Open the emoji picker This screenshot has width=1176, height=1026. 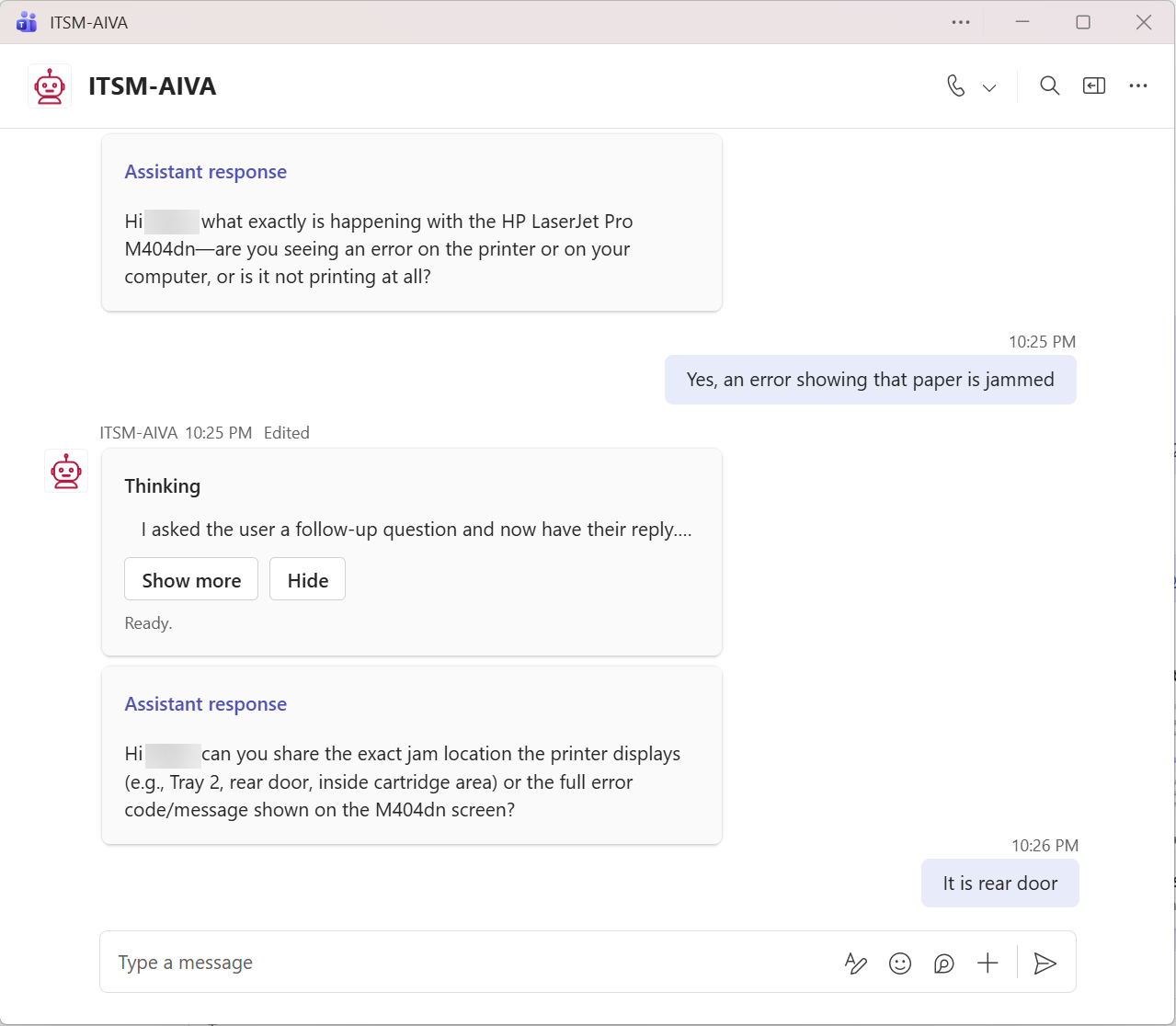(900, 963)
